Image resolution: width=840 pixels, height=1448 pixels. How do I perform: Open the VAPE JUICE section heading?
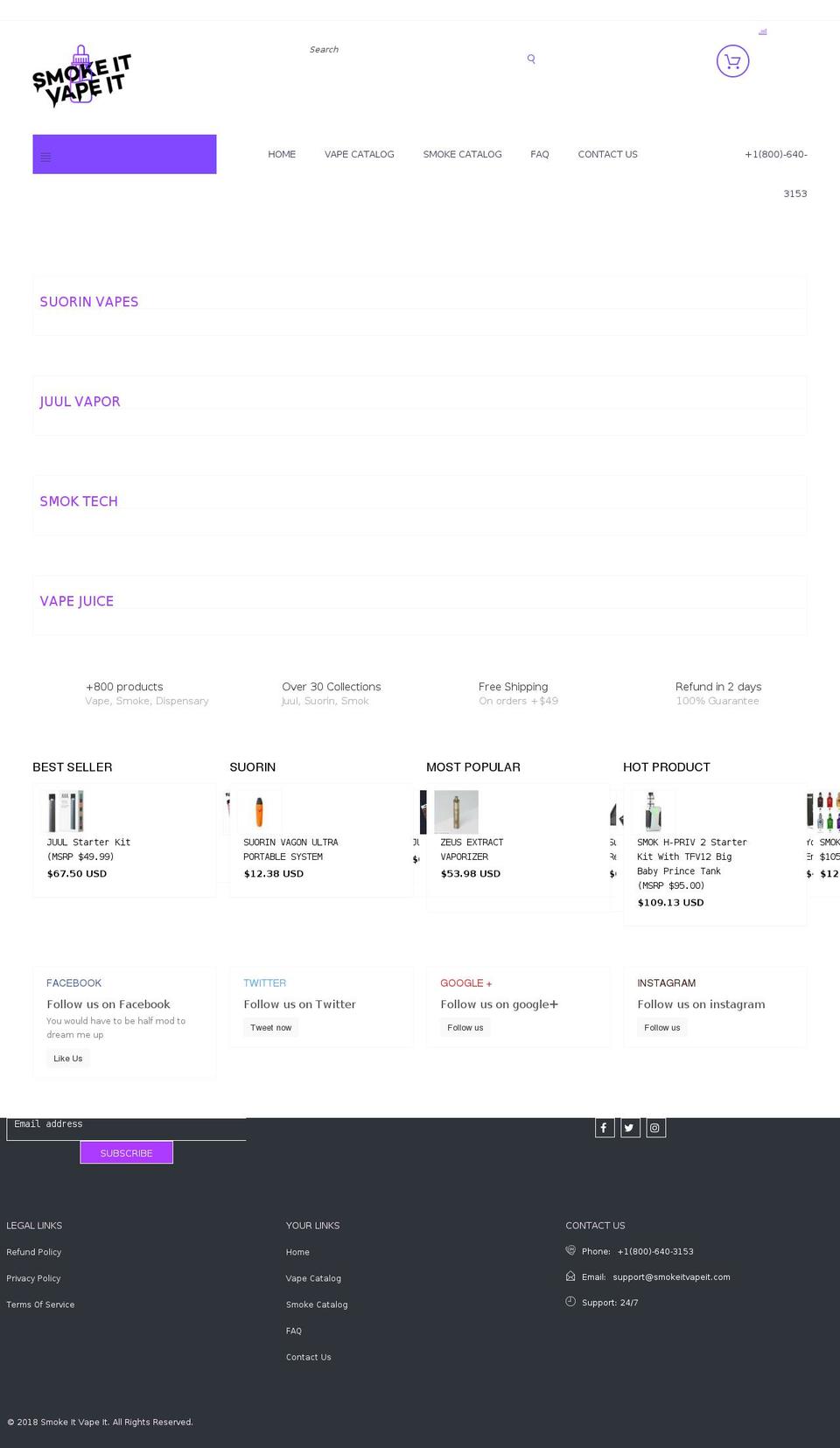point(77,601)
